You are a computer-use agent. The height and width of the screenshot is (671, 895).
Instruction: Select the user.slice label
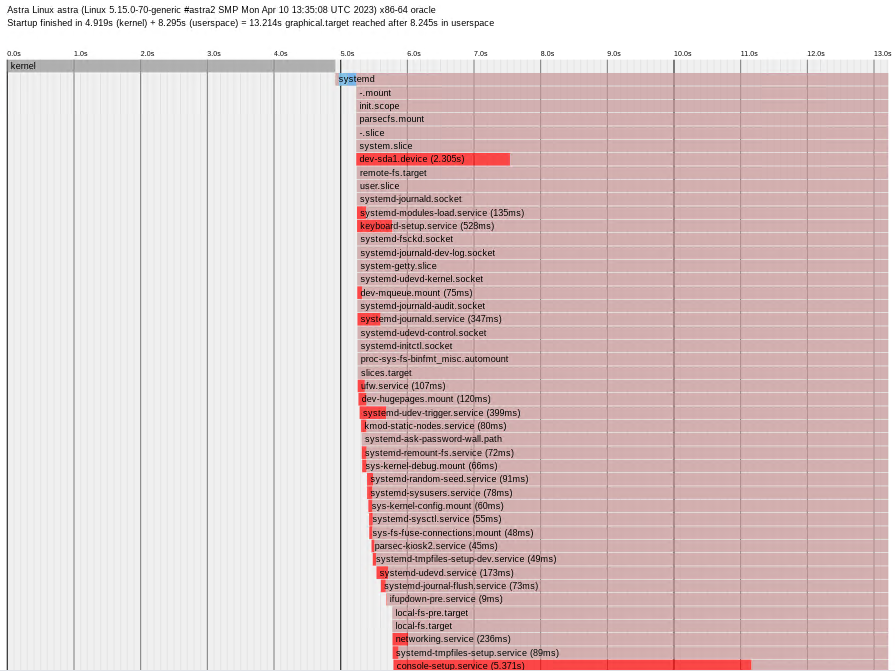pyautogui.click(x=379, y=185)
